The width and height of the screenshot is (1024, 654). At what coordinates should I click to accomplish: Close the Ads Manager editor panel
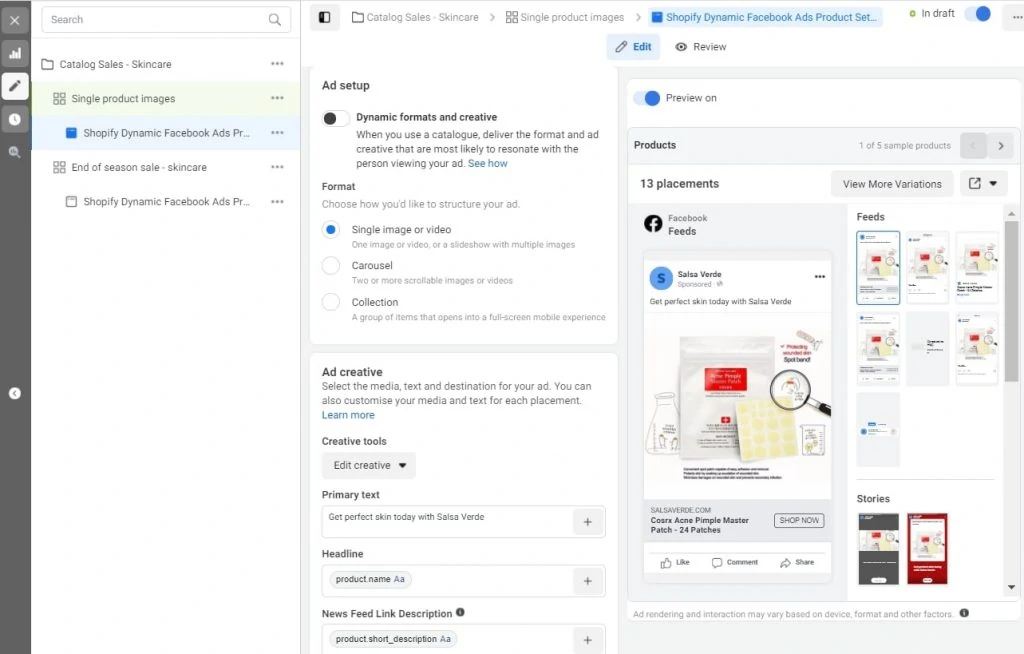pyautogui.click(x=14, y=20)
